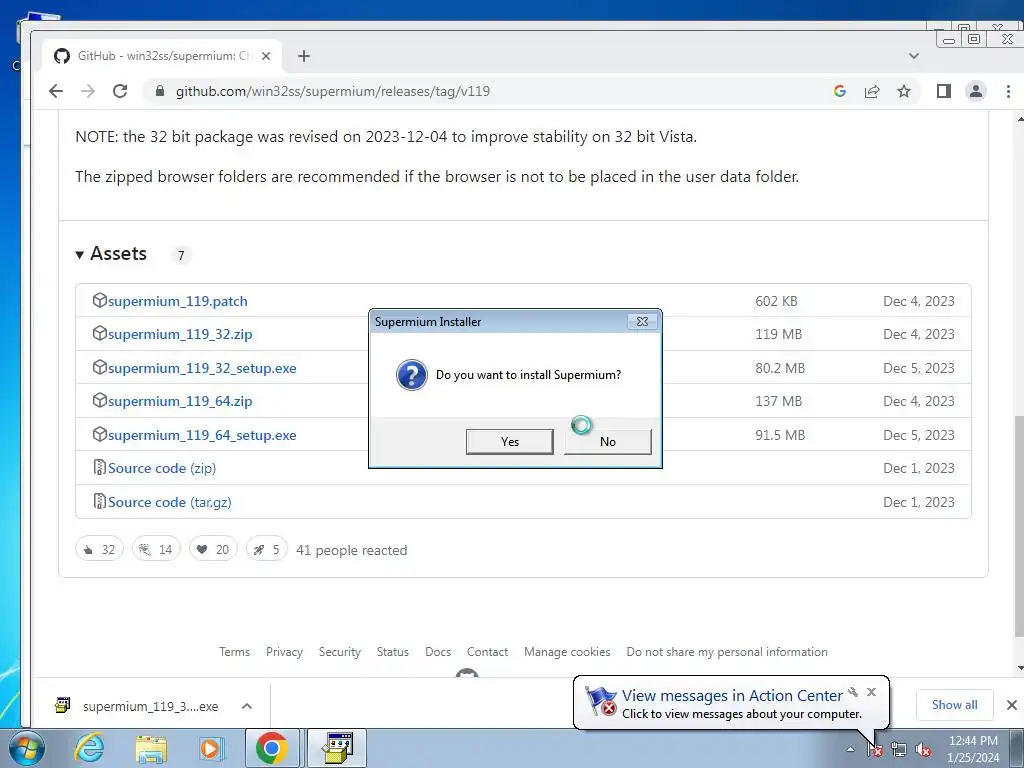Image resolution: width=1024 pixels, height=768 pixels.
Task: Download supermium_119_32.zip
Action: (x=180, y=334)
